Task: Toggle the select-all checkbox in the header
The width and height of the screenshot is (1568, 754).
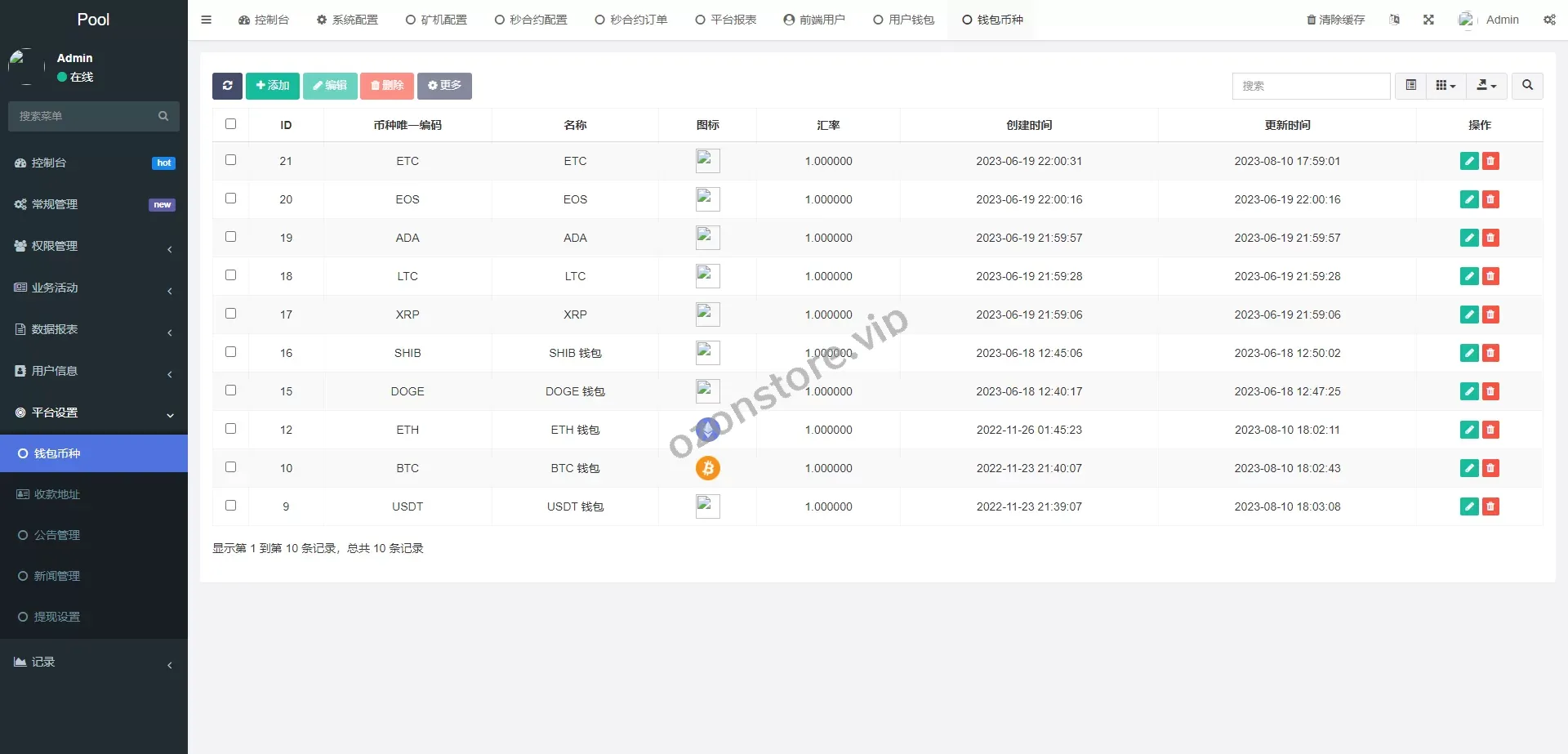Action: pyautogui.click(x=230, y=124)
